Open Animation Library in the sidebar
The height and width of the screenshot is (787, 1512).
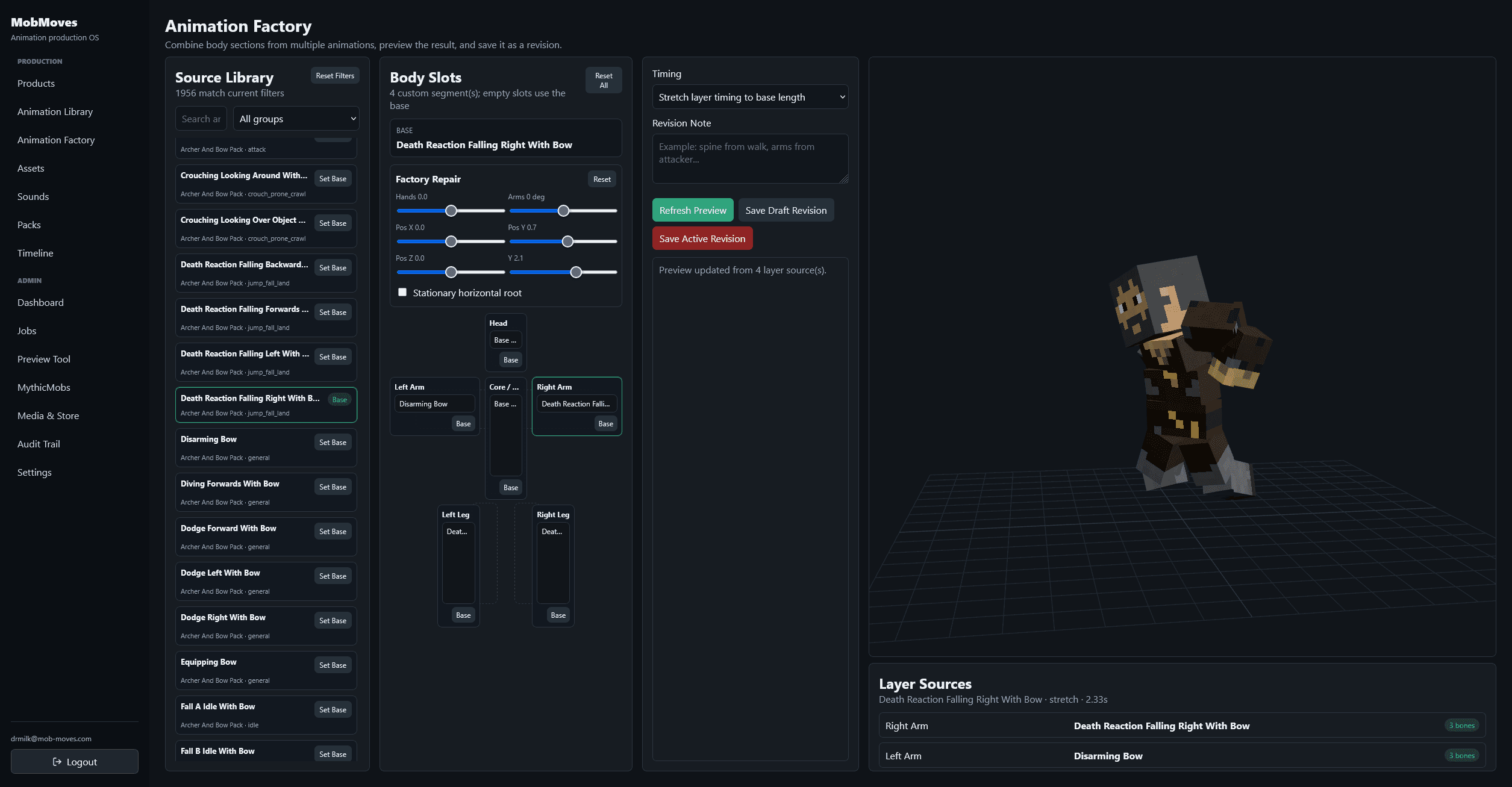click(x=55, y=111)
